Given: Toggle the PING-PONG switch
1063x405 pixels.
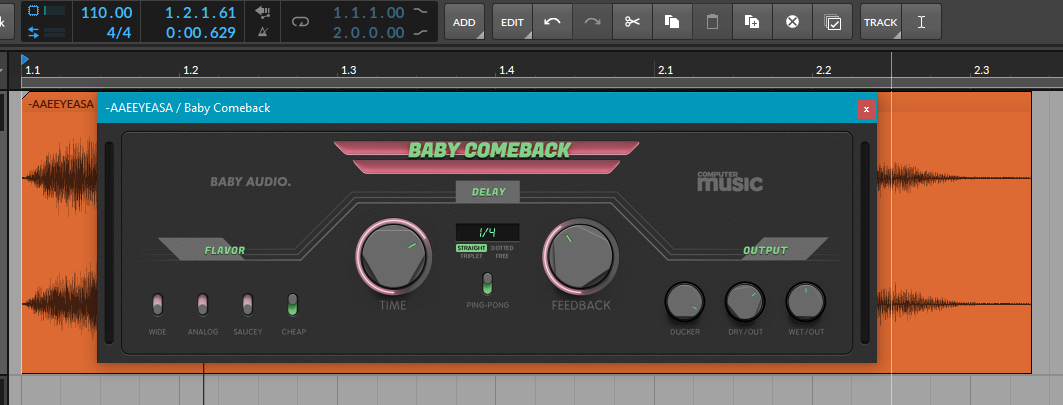Looking at the screenshot, I should tap(487, 284).
